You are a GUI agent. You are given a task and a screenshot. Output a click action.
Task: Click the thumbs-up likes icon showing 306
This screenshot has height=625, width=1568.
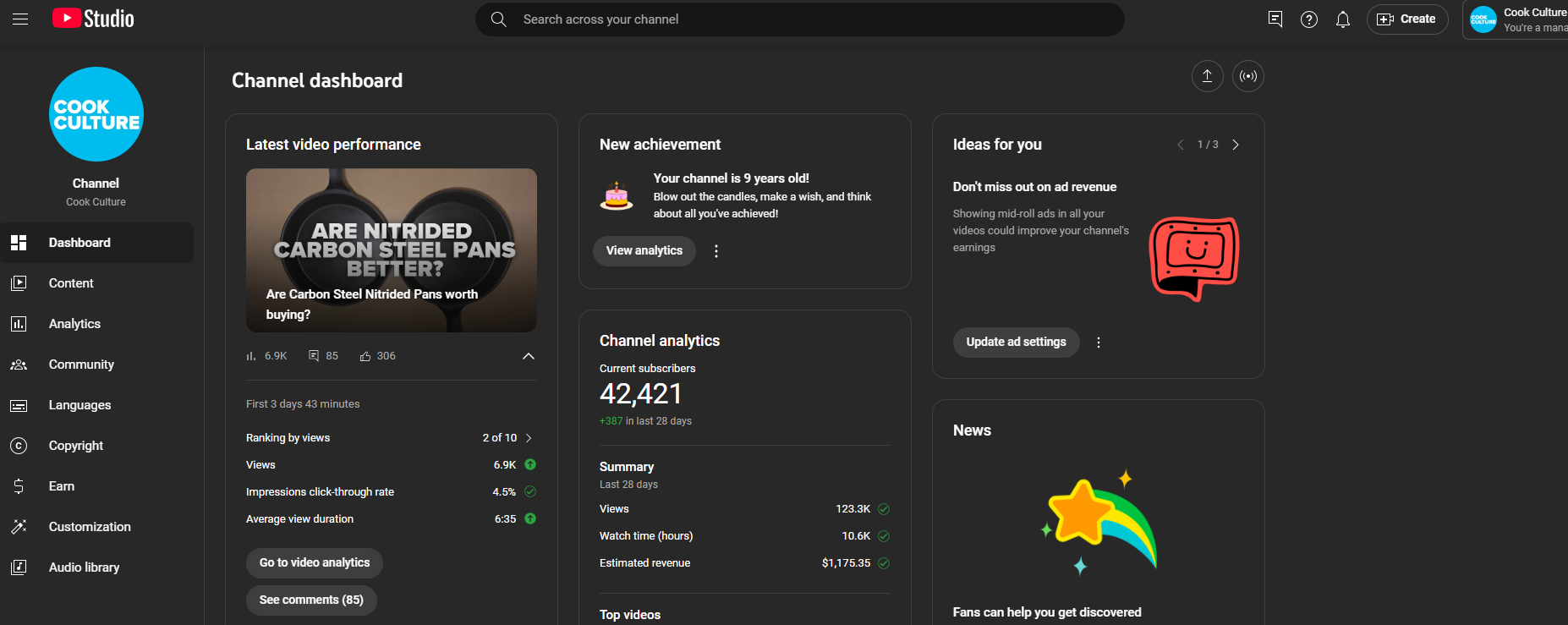(x=365, y=356)
